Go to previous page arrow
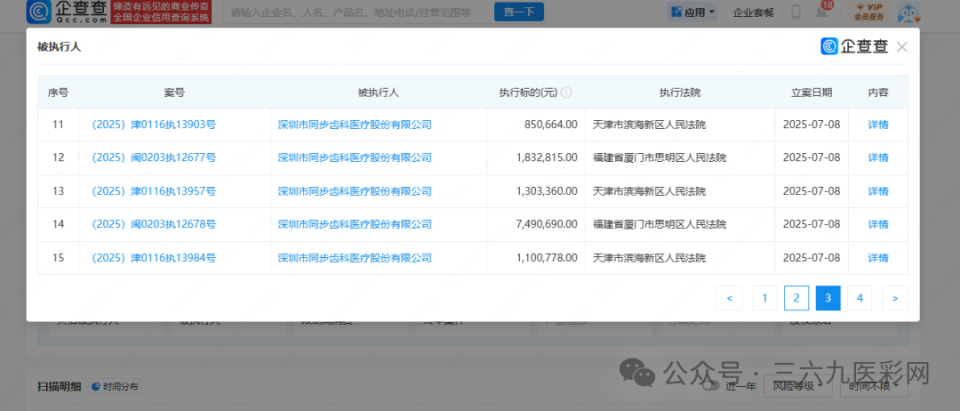Screen dimensions: 960x411 pyautogui.click(x=729, y=298)
